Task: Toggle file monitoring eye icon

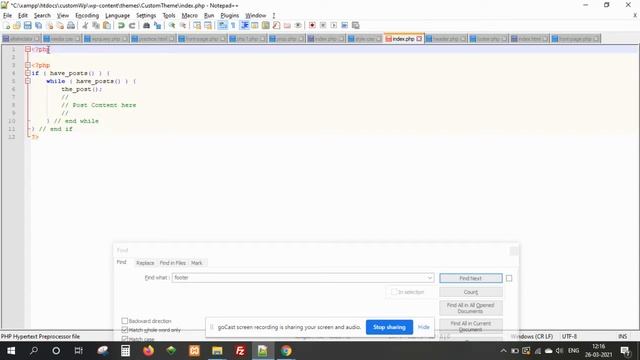Action: click(298, 26)
